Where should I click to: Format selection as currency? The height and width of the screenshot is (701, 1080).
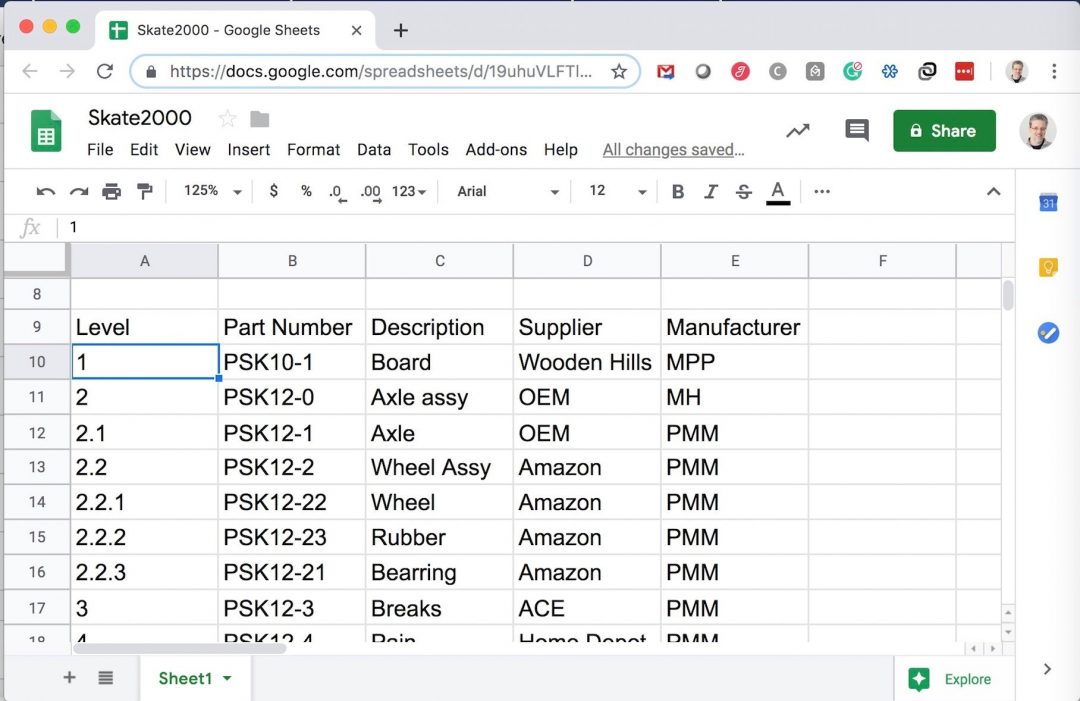(274, 191)
